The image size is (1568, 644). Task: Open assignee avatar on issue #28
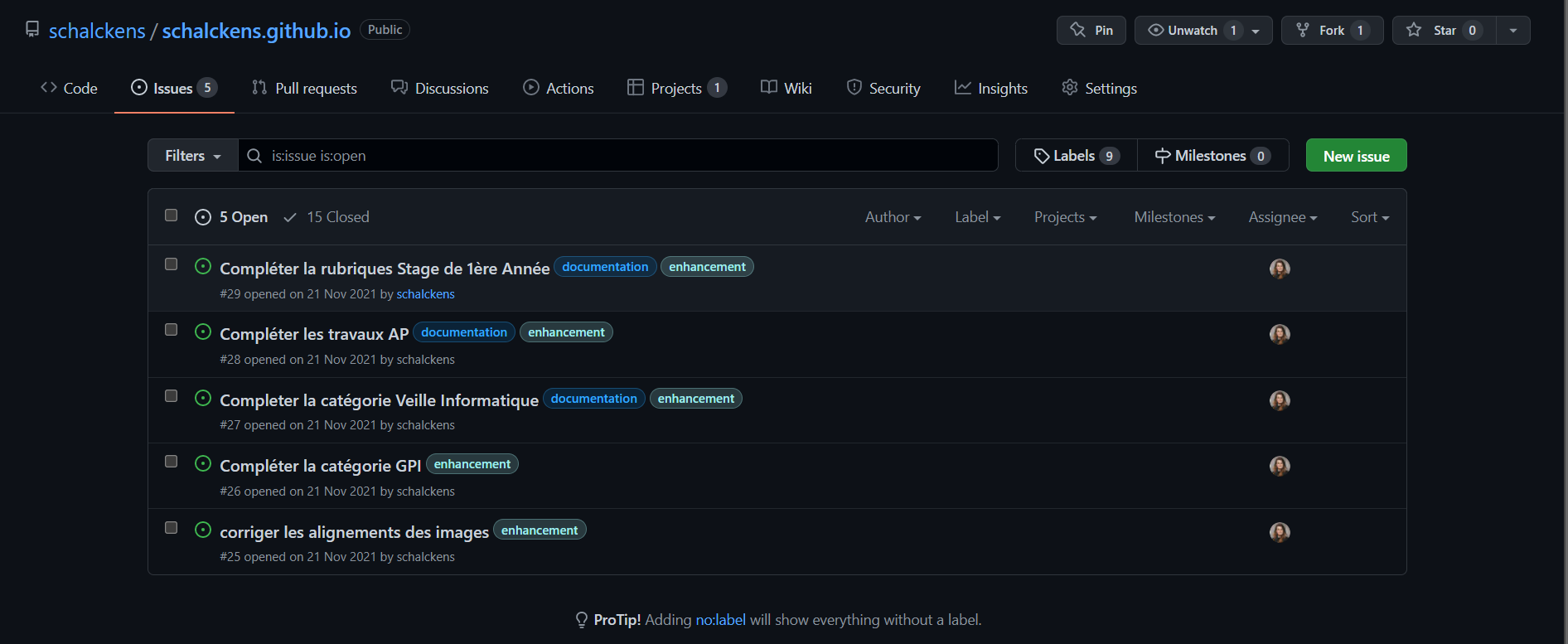(x=1280, y=334)
